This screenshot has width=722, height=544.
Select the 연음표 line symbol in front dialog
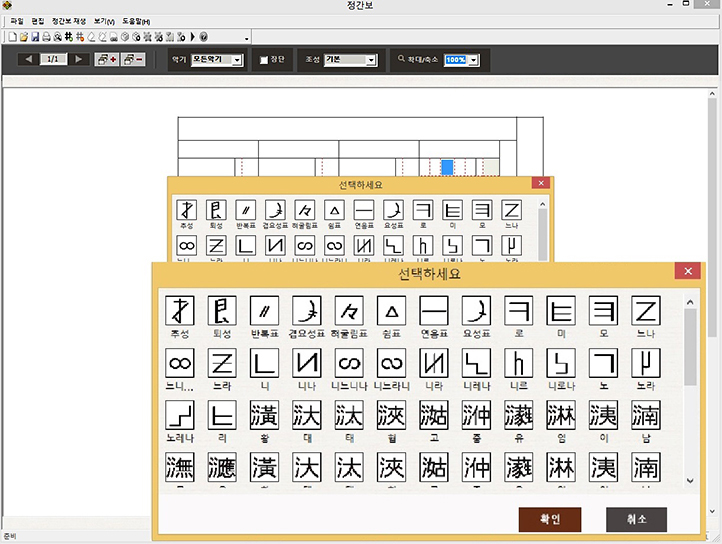pos(434,310)
